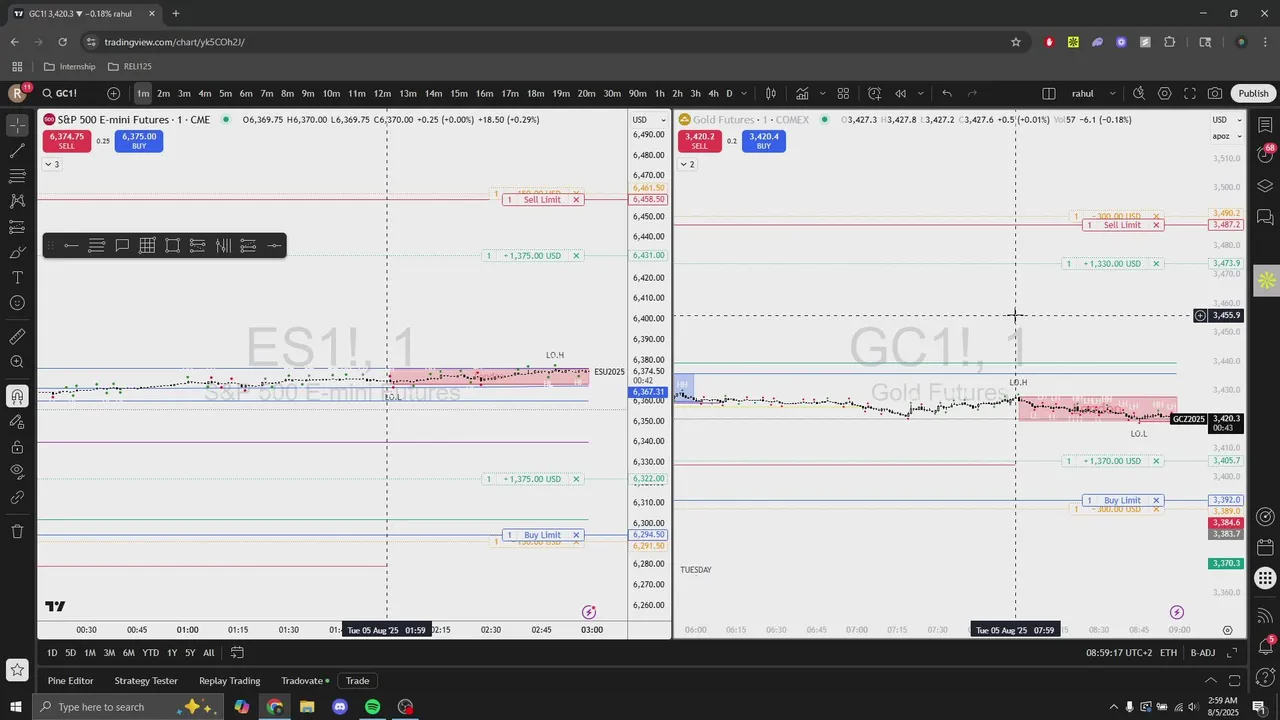The image size is (1280, 720).
Task: Expand the time interval dropdown
Action: click(745, 93)
